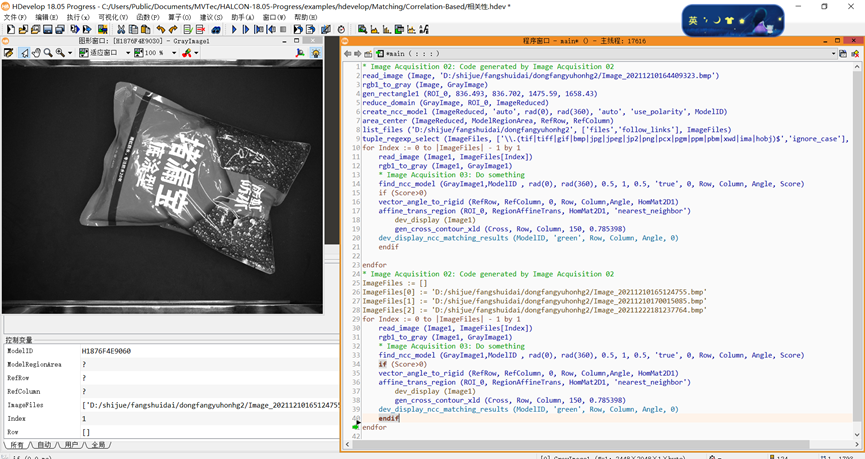Click the Activate lines green check icon
This screenshot has width=865, height=459.
tap(188, 29)
